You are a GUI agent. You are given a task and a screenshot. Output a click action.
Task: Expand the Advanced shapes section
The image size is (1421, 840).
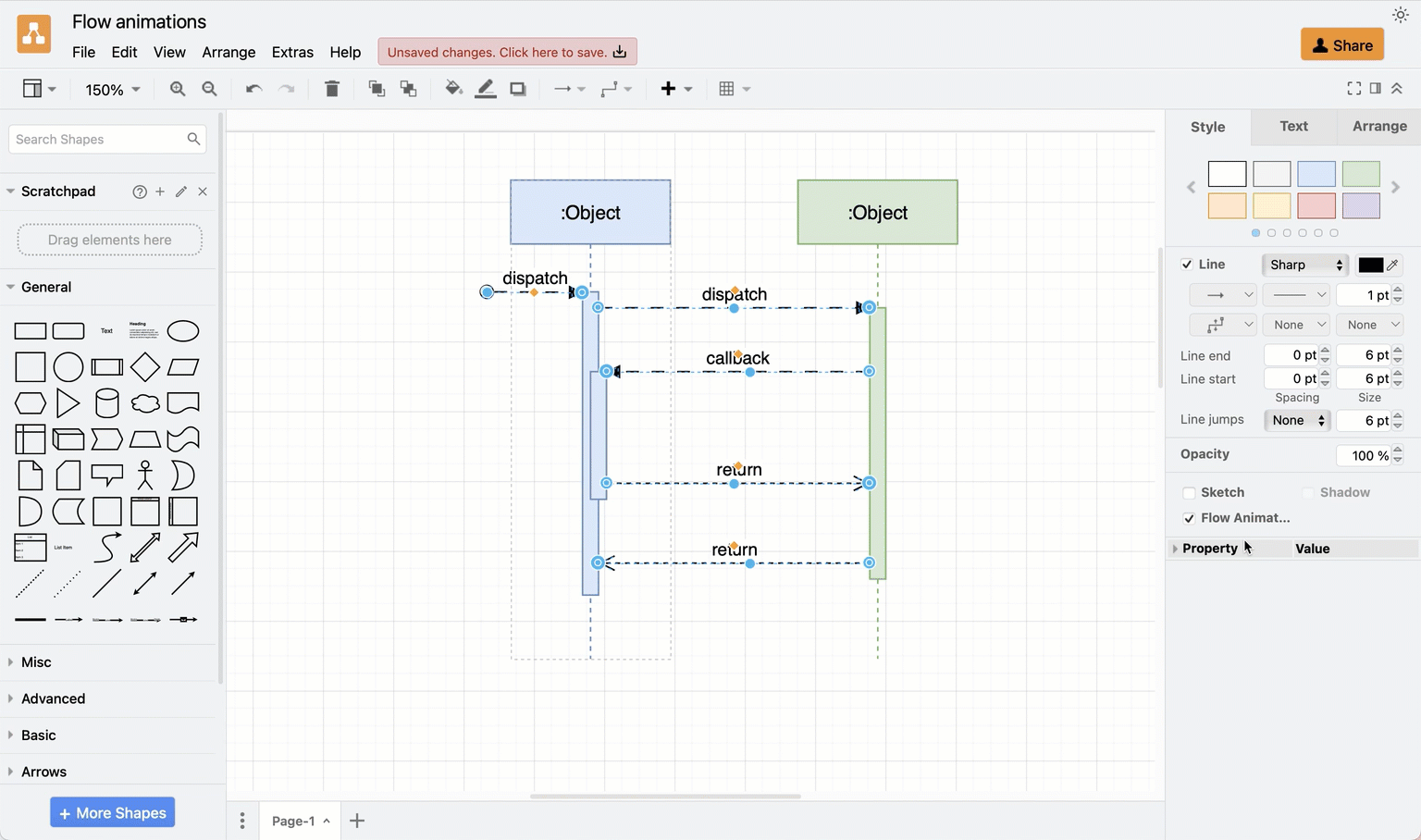pyautogui.click(x=53, y=698)
